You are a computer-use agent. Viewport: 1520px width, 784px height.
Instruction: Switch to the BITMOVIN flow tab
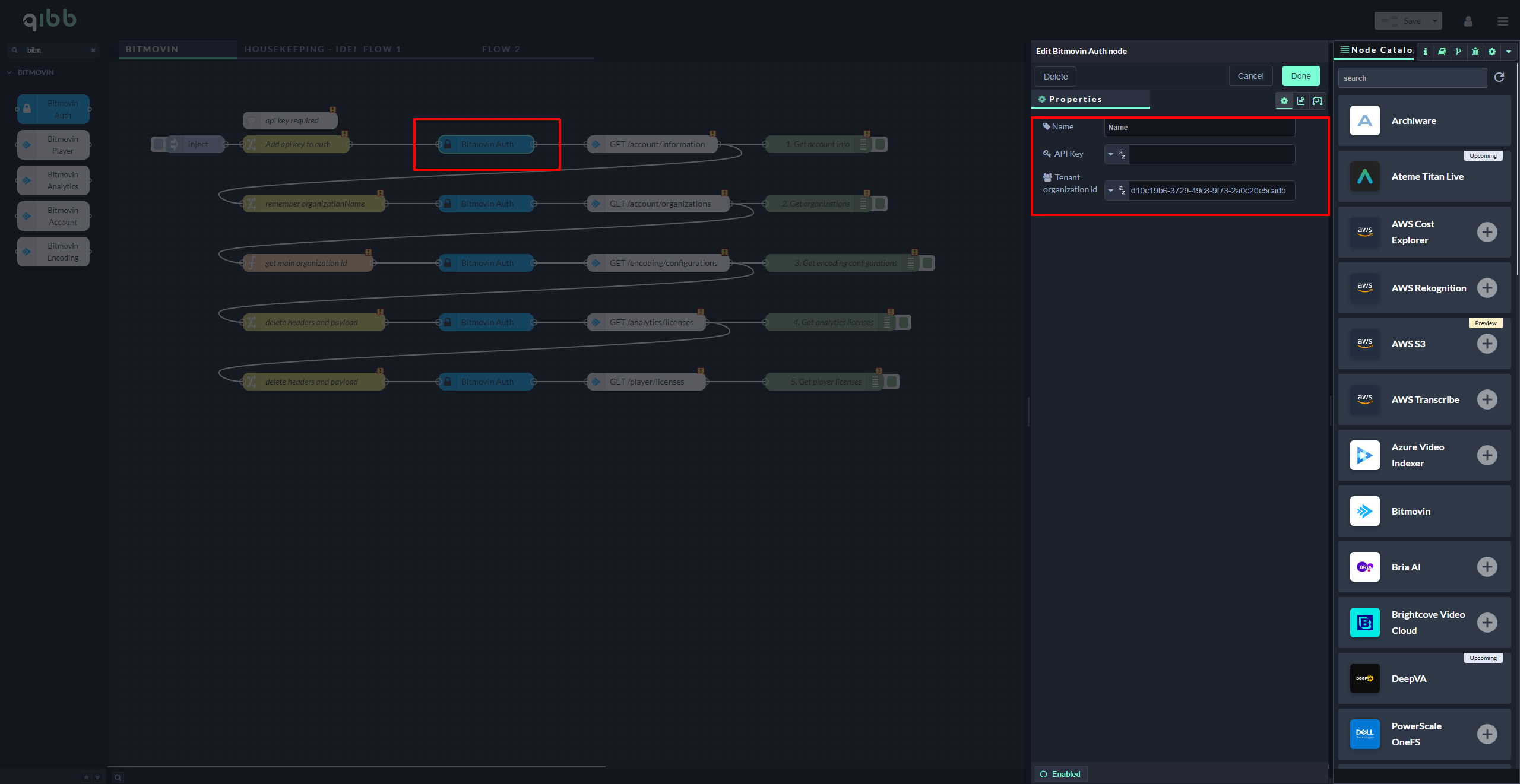tap(178, 49)
